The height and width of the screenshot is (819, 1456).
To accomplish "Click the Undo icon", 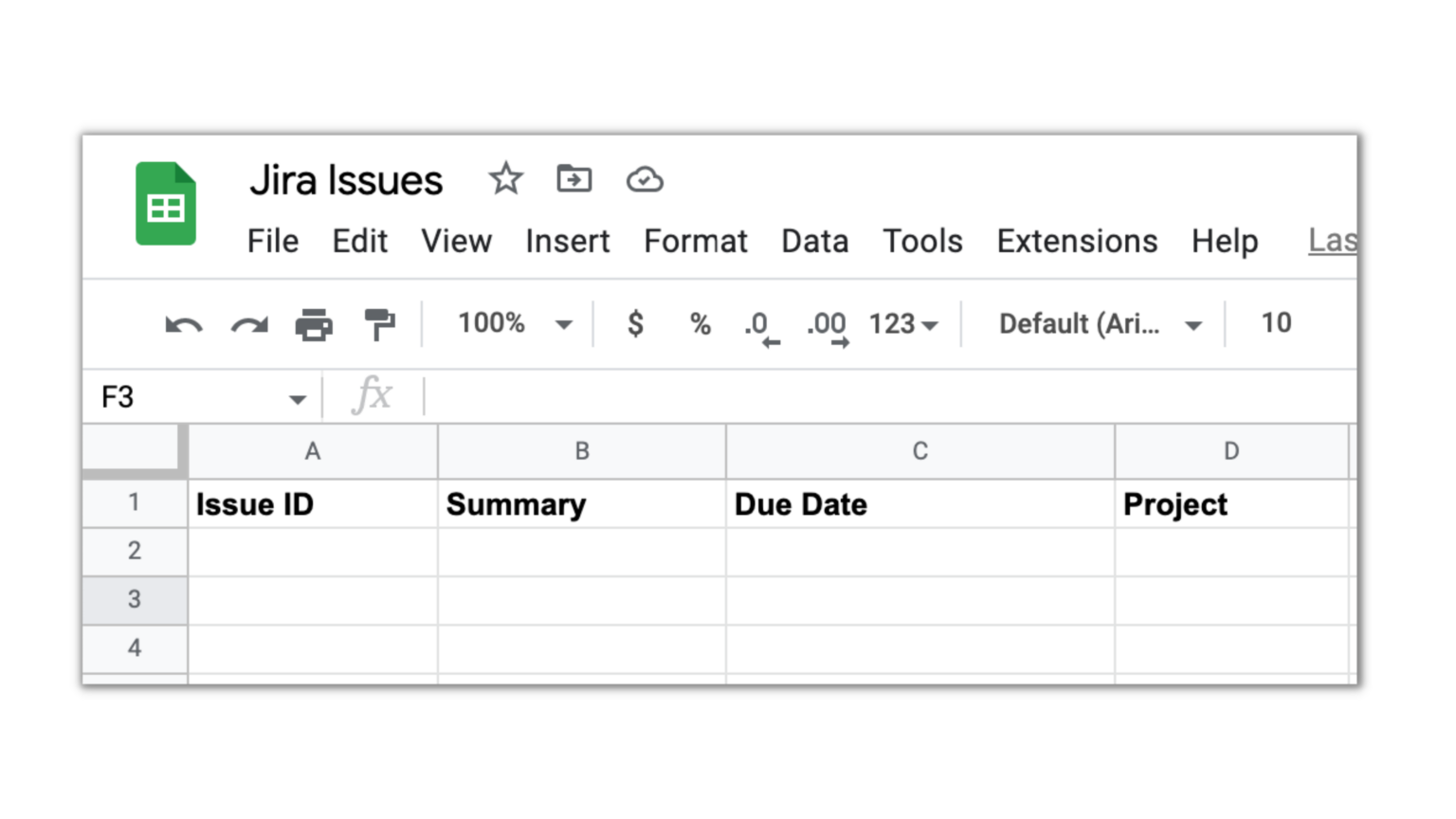I will click(x=182, y=324).
